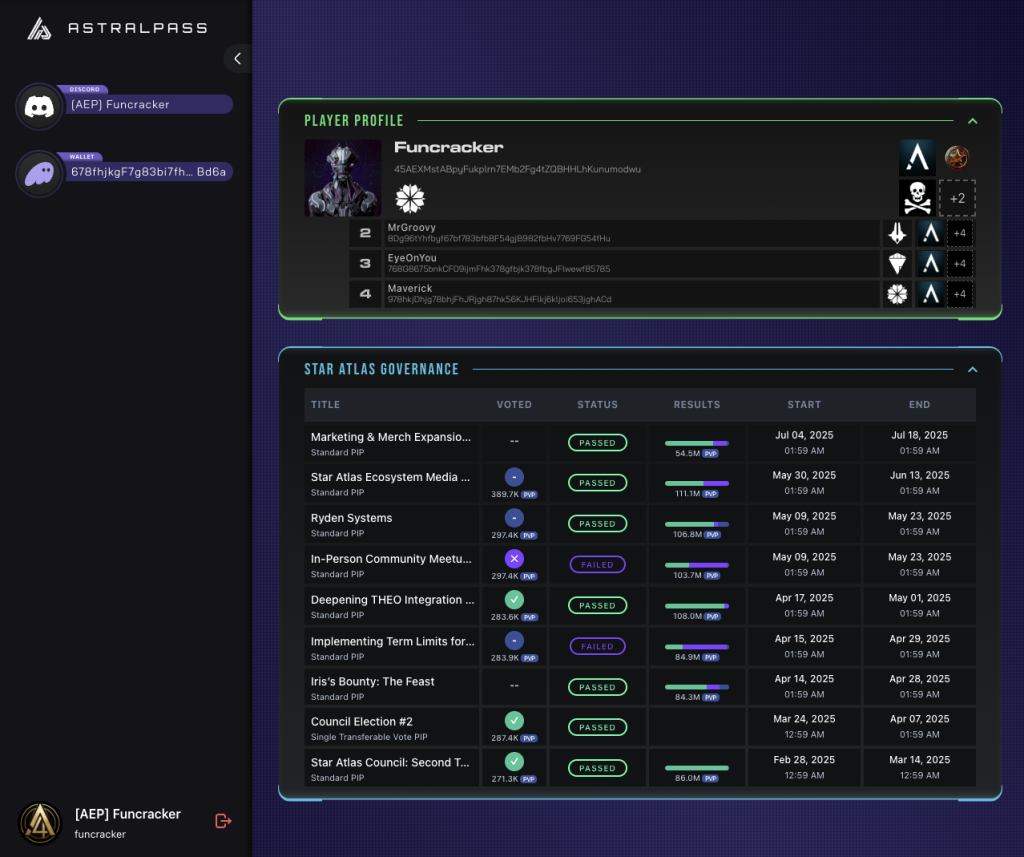Collapse the Player Profile panel

pyautogui.click(x=972, y=120)
